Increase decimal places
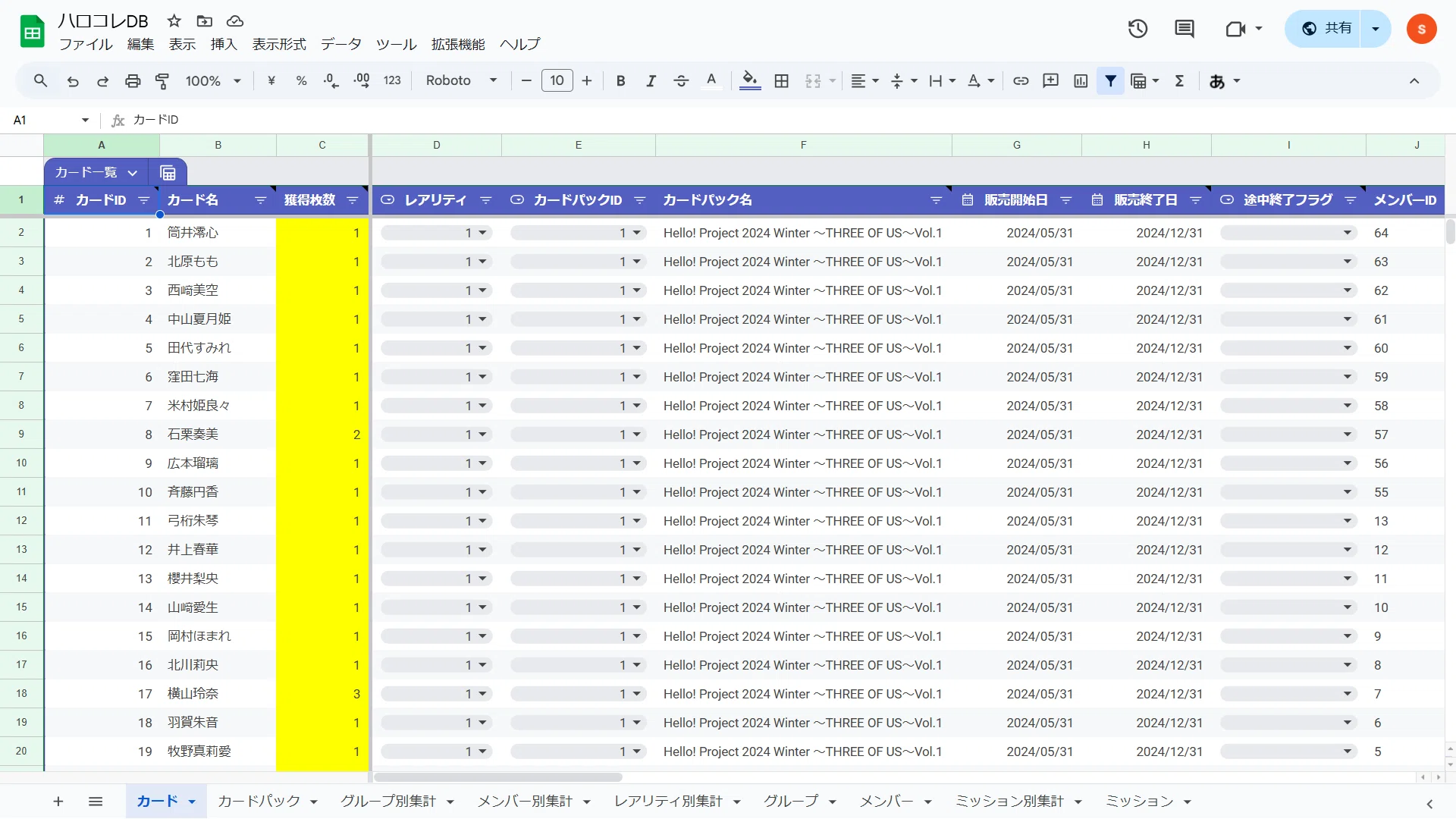 click(362, 80)
